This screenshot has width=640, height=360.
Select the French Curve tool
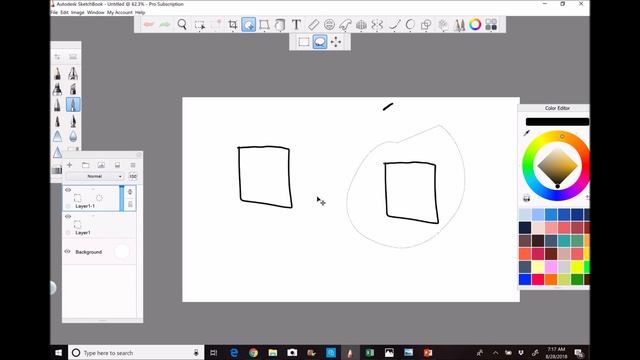[x=345, y=24]
